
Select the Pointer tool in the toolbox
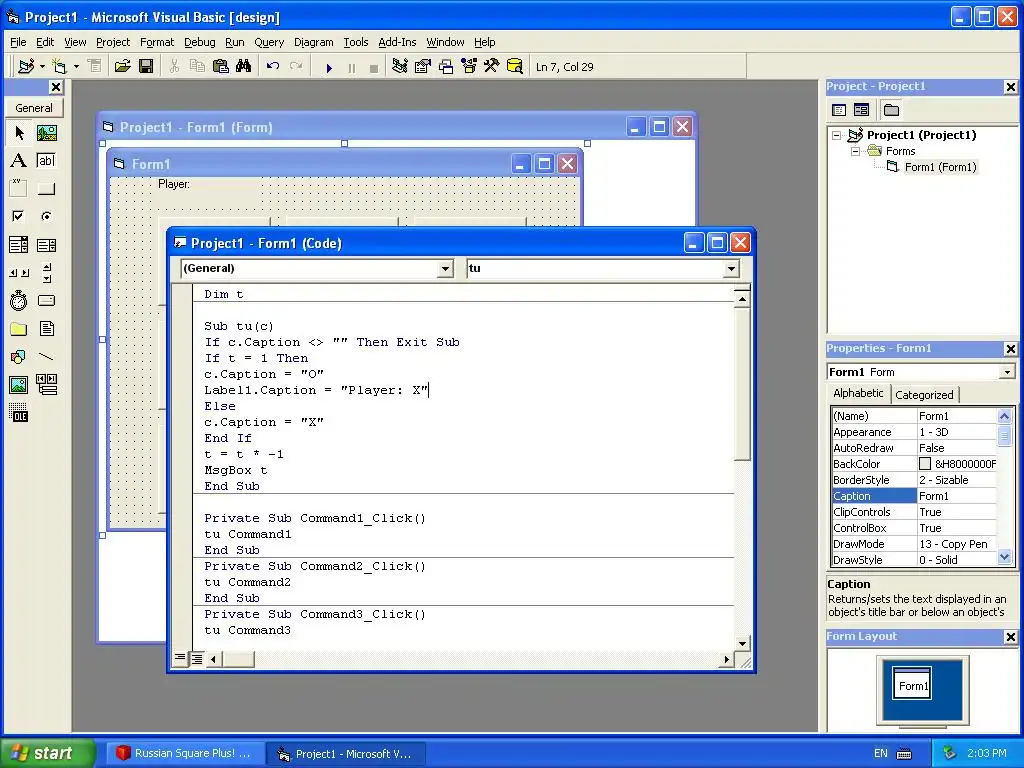[19, 133]
